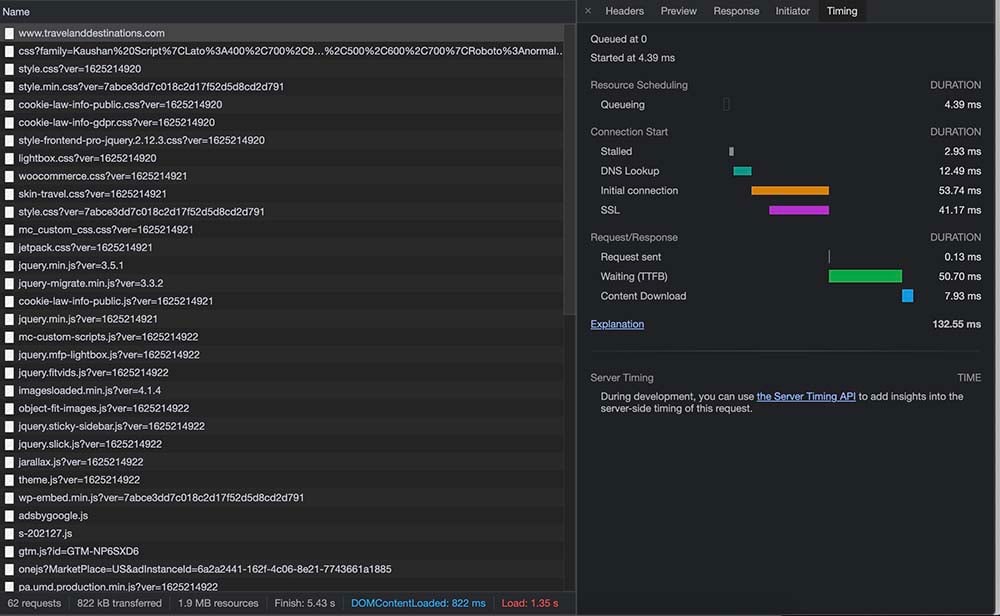Select mc-custom-scripts.js request
The height and width of the screenshot is (616, 1000).
282,337
